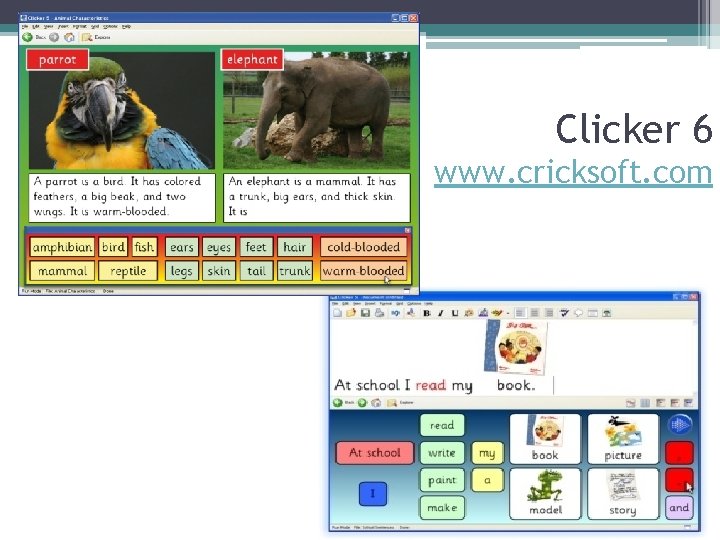The width and height of the screenshot is (720, 540).
Task: Open Explore in the writing window grid bar
Action: click(400, 403)
